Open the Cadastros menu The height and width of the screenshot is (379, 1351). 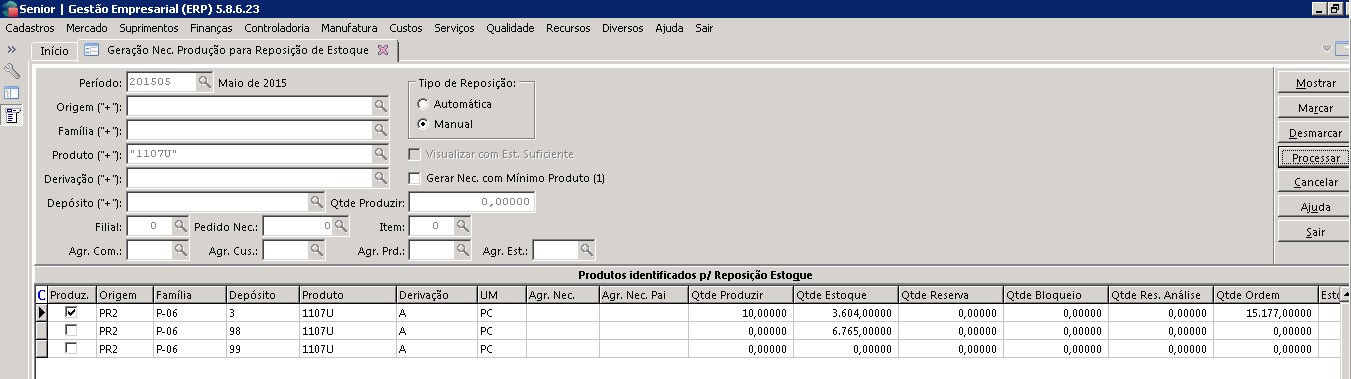tap(30, 28)
